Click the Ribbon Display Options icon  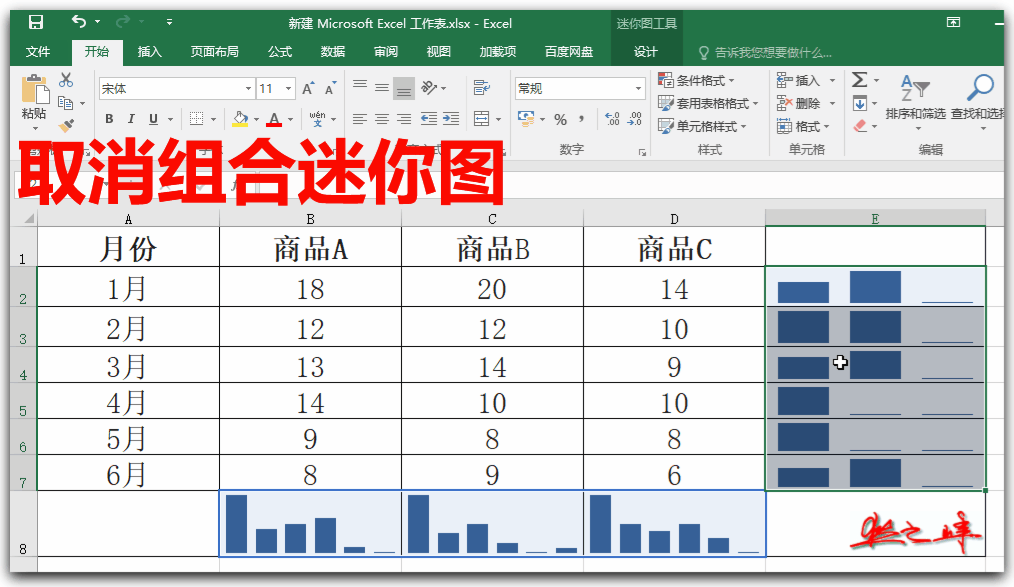953,23
